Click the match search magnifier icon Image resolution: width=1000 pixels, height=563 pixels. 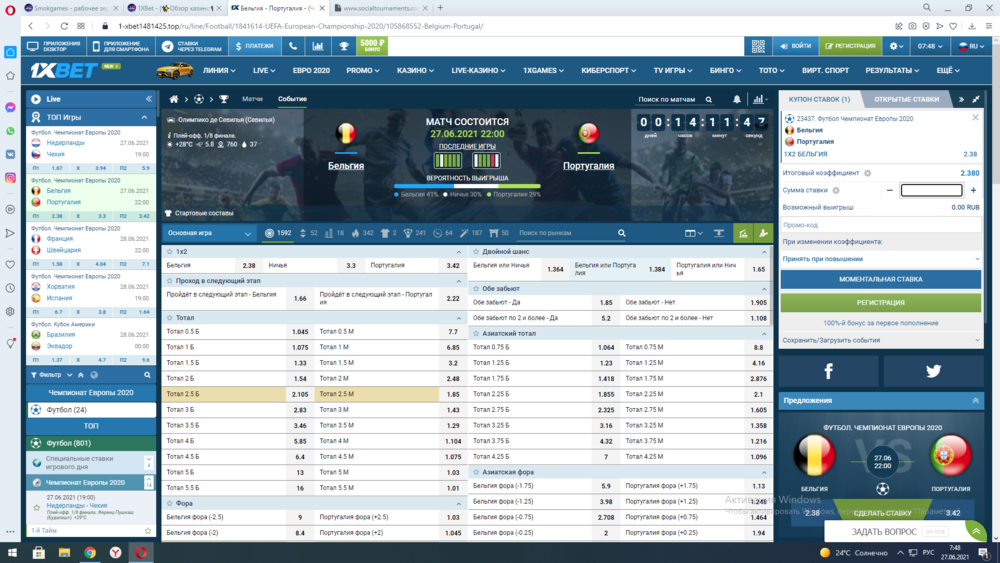coord(709,99)
